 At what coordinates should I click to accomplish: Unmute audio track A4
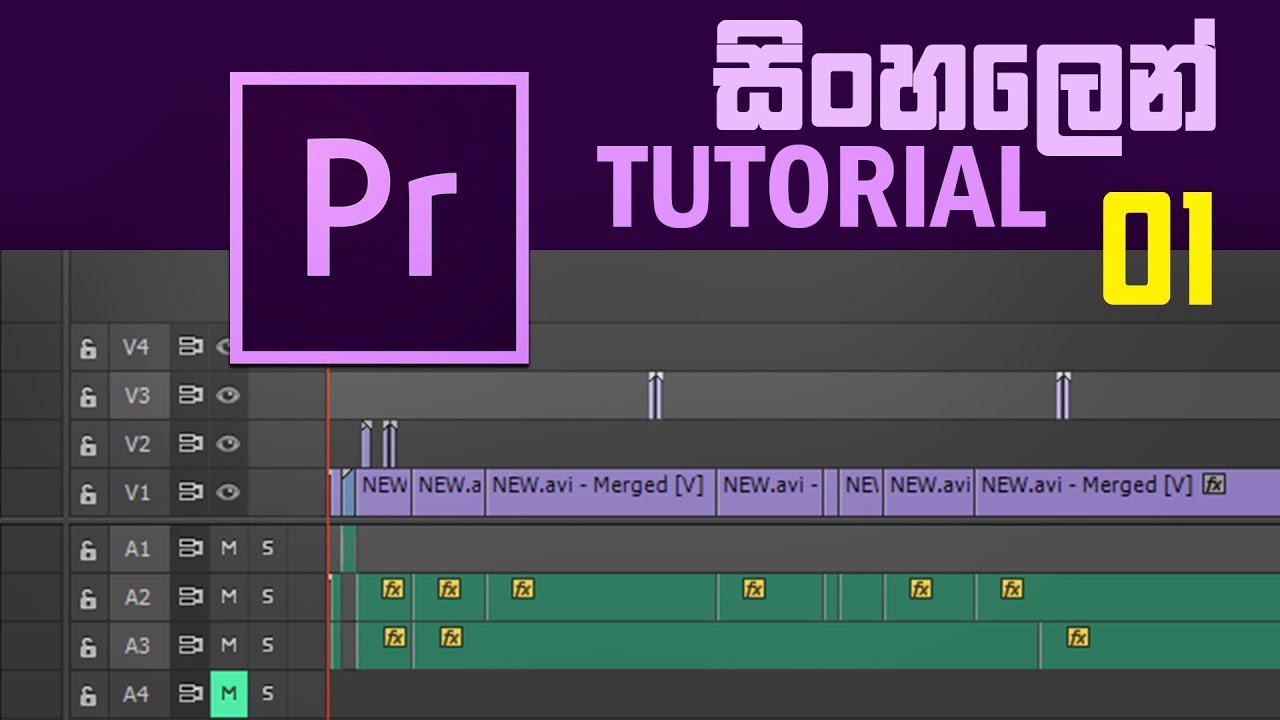(229, 693)
